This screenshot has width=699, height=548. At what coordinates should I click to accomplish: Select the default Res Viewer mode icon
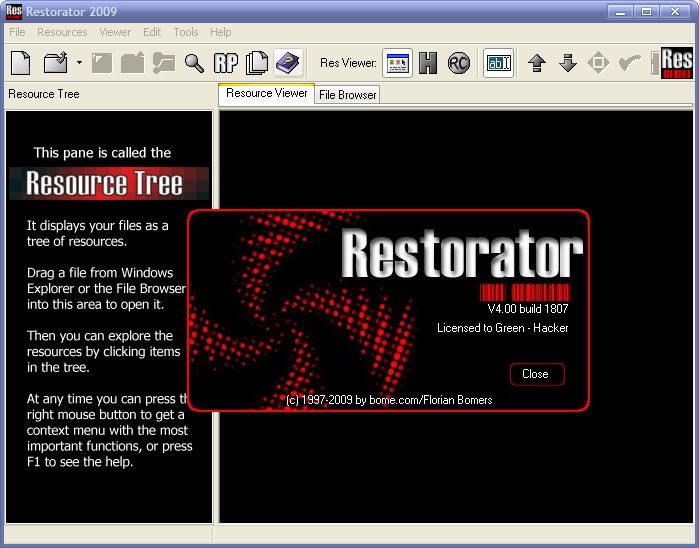[397, 63]
